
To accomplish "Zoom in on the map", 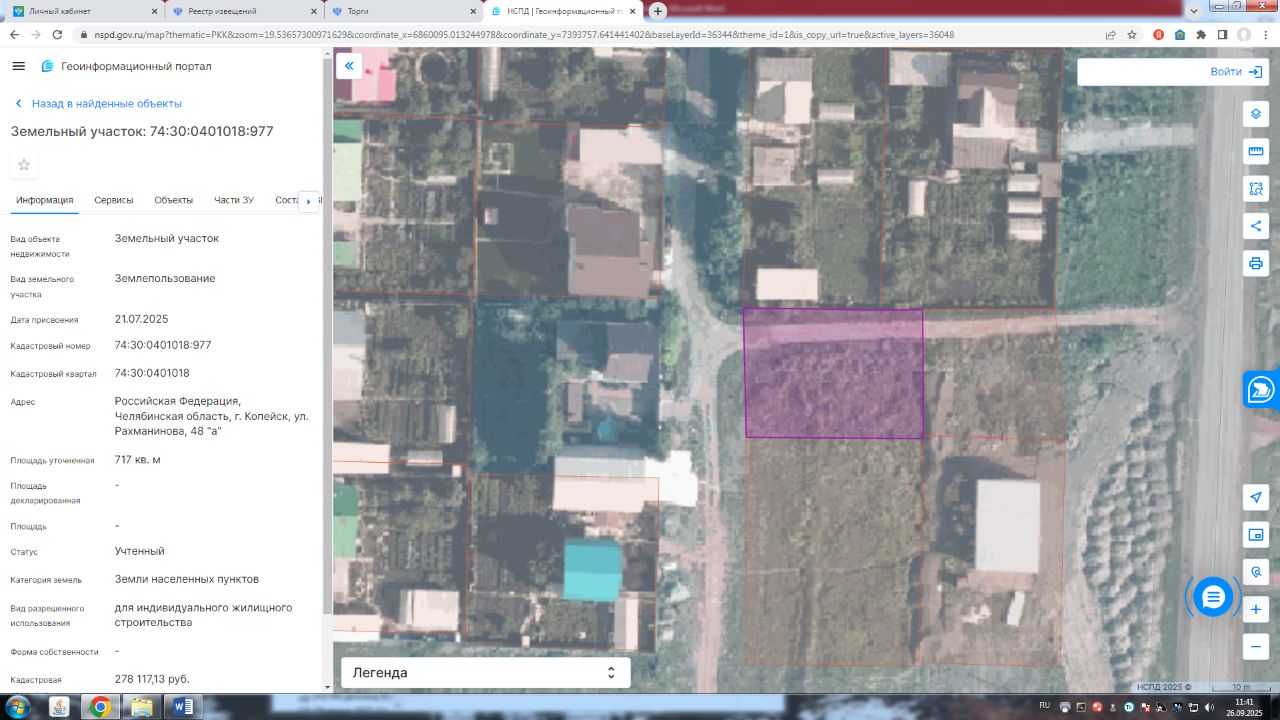I will click(1256, 609).
